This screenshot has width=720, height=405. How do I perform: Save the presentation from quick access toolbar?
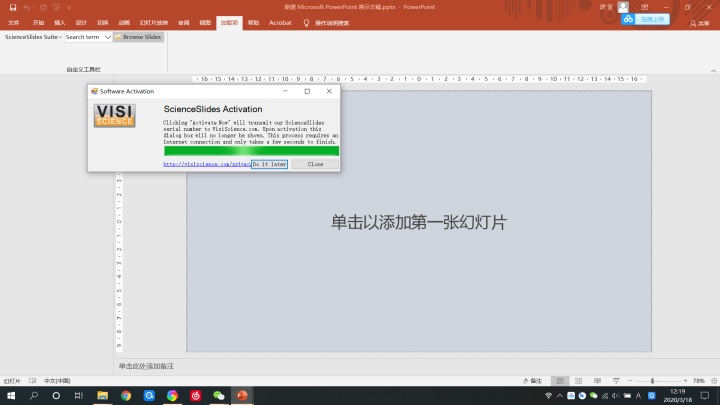13,7
